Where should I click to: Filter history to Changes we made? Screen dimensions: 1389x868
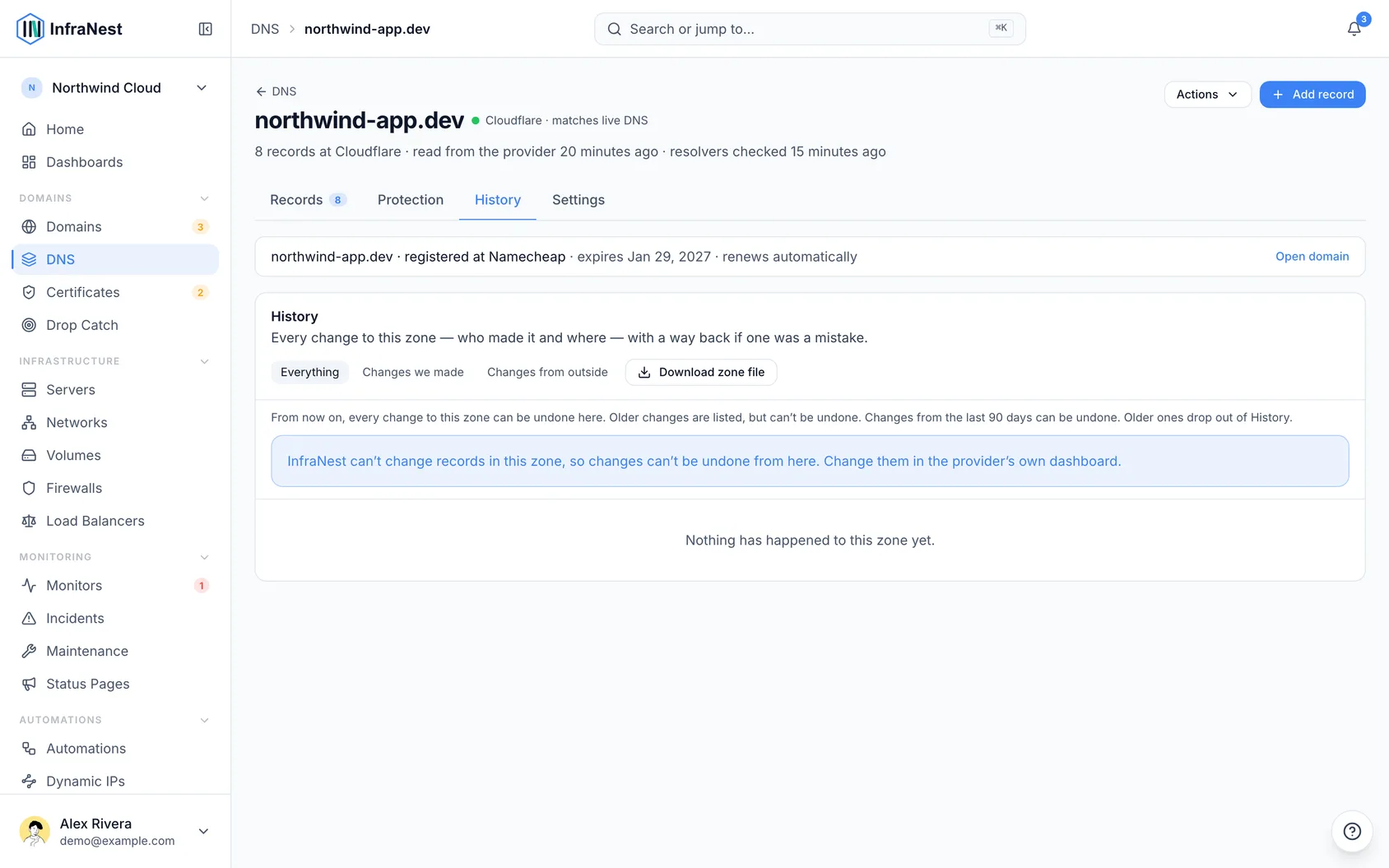(413, 372)
